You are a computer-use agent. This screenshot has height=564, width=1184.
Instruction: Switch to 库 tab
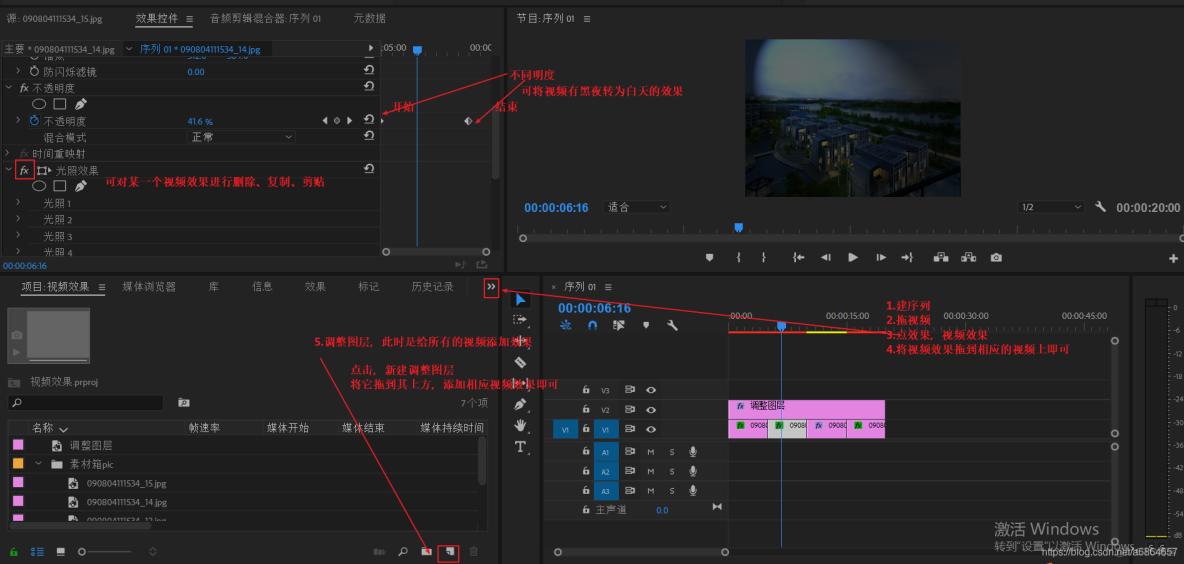[x=214, y=287]
